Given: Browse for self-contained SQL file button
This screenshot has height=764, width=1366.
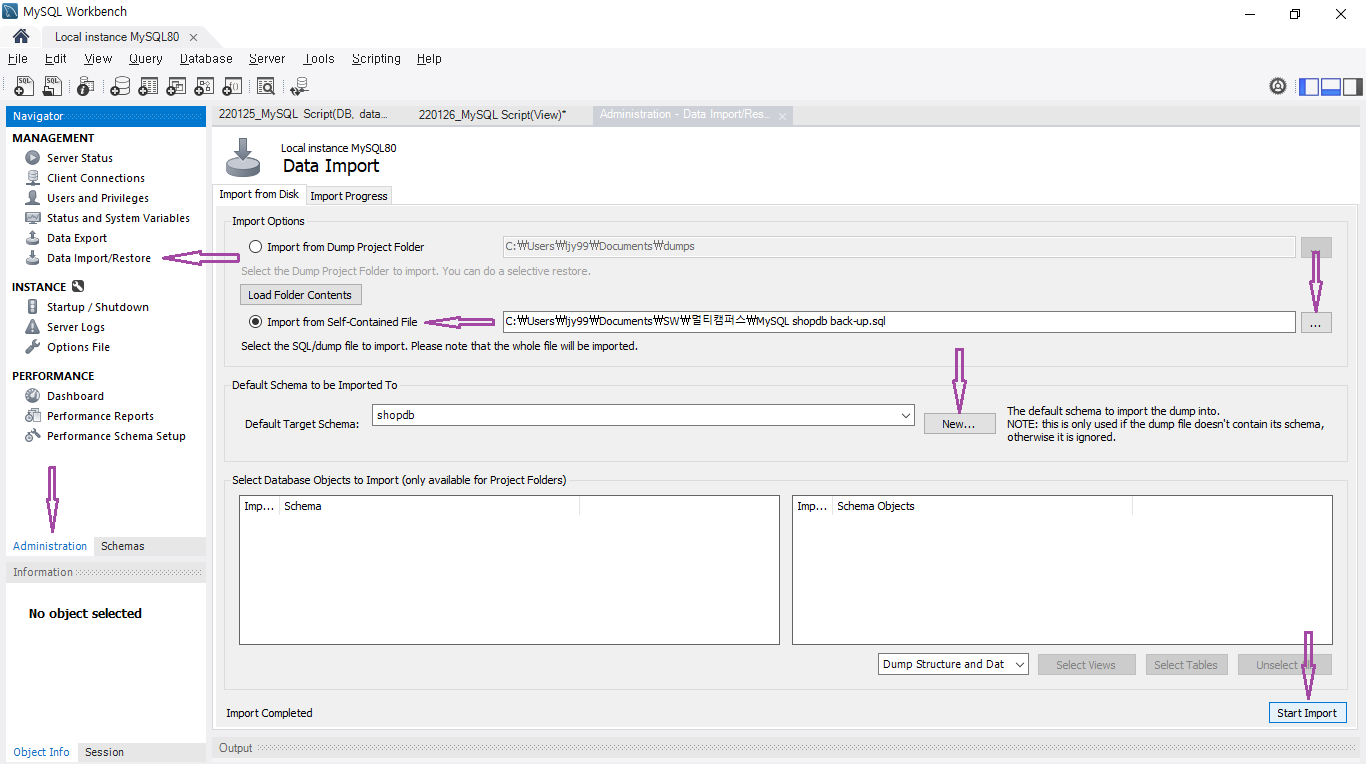Looking at the screenshot, I should point(1316,323).
